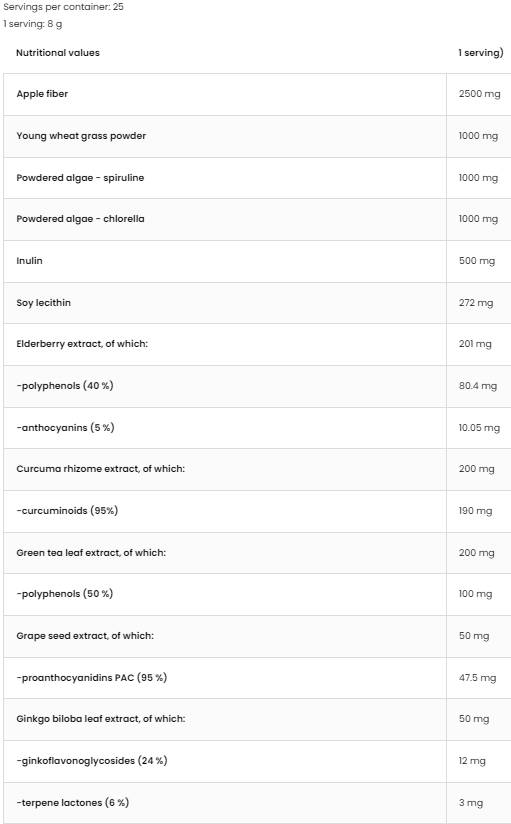This screenshot has width=511, height=824.
Task: Select the 2500 mg value
Action: [x=479, y=94]
